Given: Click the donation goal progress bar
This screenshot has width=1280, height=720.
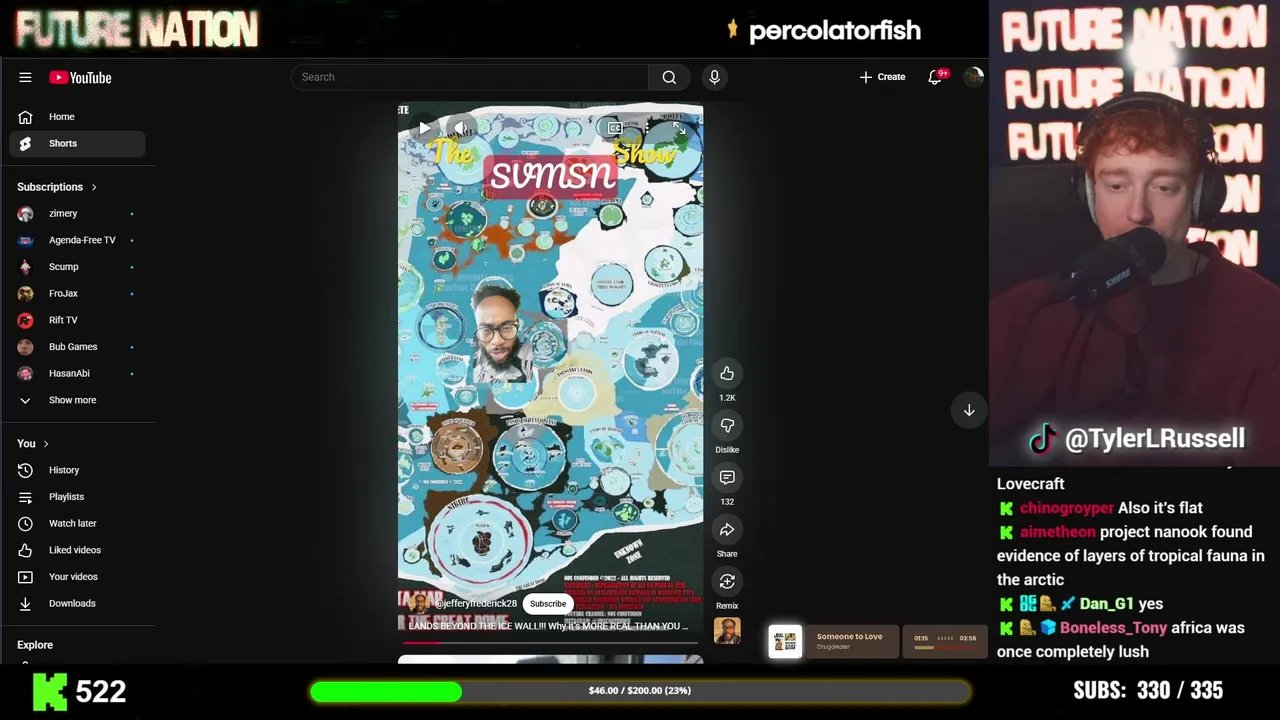Looking at the screenshot, I should (640, 690).
